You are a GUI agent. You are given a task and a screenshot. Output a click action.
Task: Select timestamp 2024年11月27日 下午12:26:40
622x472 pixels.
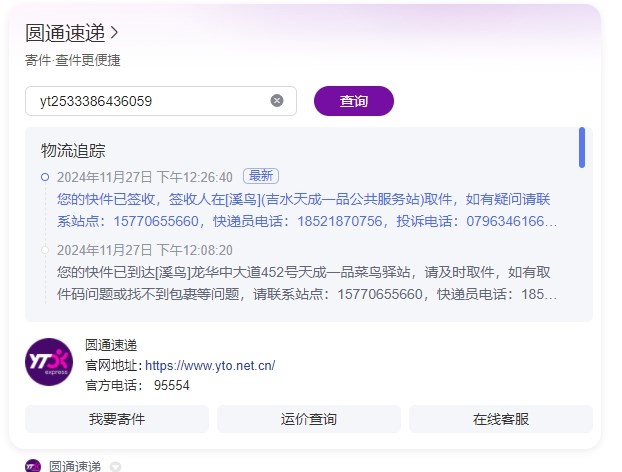pyautogui.click(x=145, y=177)
